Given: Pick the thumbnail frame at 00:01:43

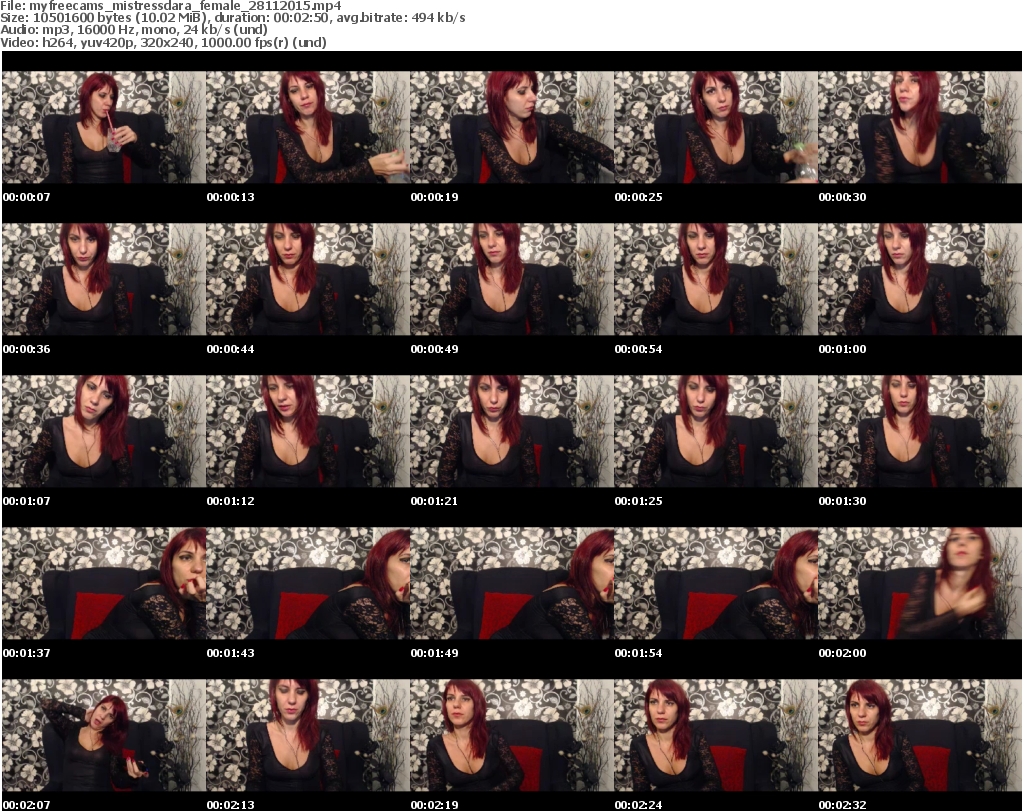Looking at the screenshot, I should tap(308, 584).
